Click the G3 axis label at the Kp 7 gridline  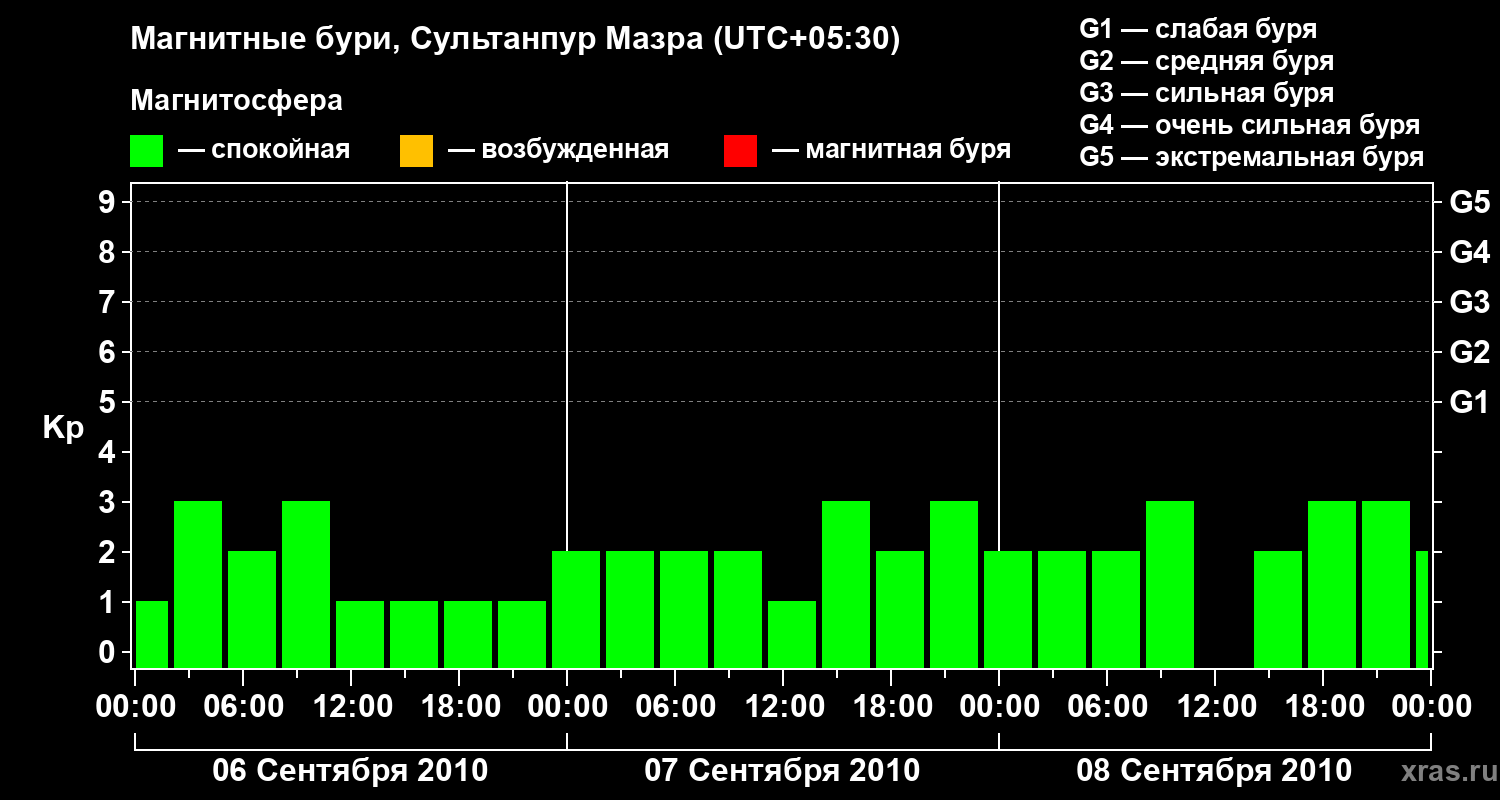point(1470,302)
